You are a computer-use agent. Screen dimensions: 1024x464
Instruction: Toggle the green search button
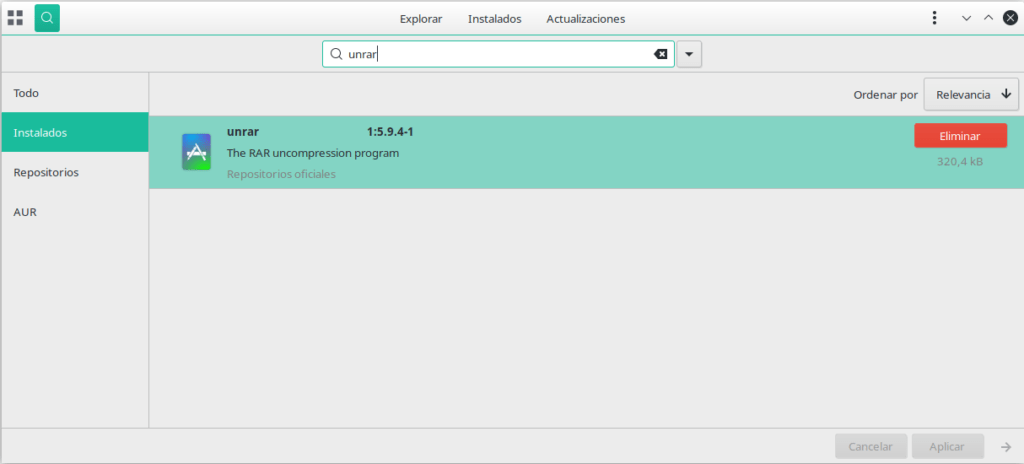pyautogui.click(x=47, y=18)
